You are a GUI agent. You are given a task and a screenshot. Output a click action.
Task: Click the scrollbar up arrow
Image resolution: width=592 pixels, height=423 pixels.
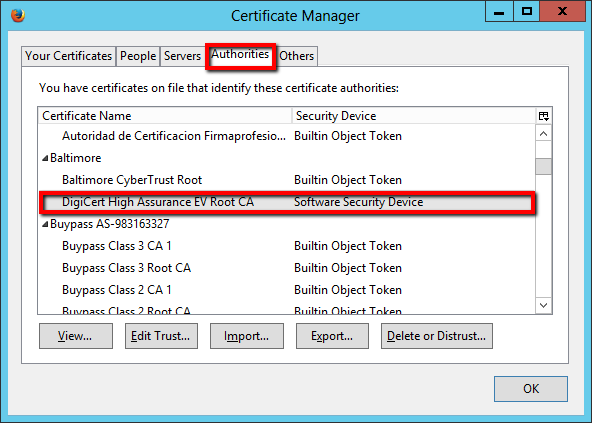(x=544, y=134)
